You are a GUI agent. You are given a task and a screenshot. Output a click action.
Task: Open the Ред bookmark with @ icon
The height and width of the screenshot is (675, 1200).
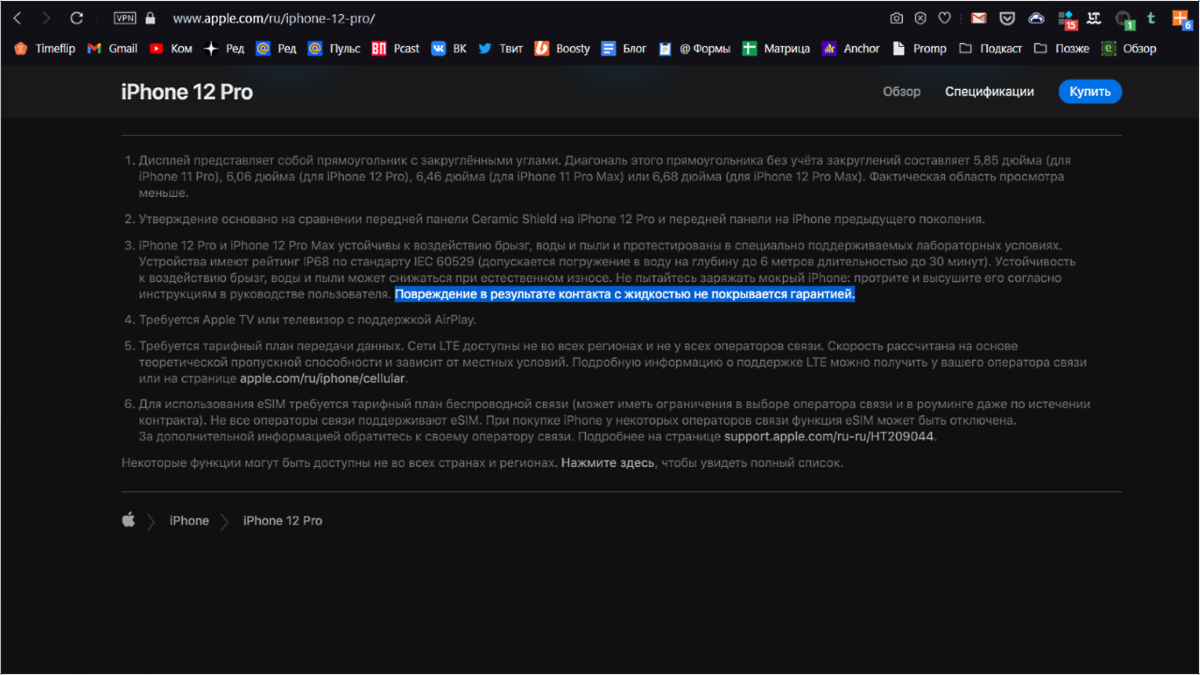tap(276, 48)
